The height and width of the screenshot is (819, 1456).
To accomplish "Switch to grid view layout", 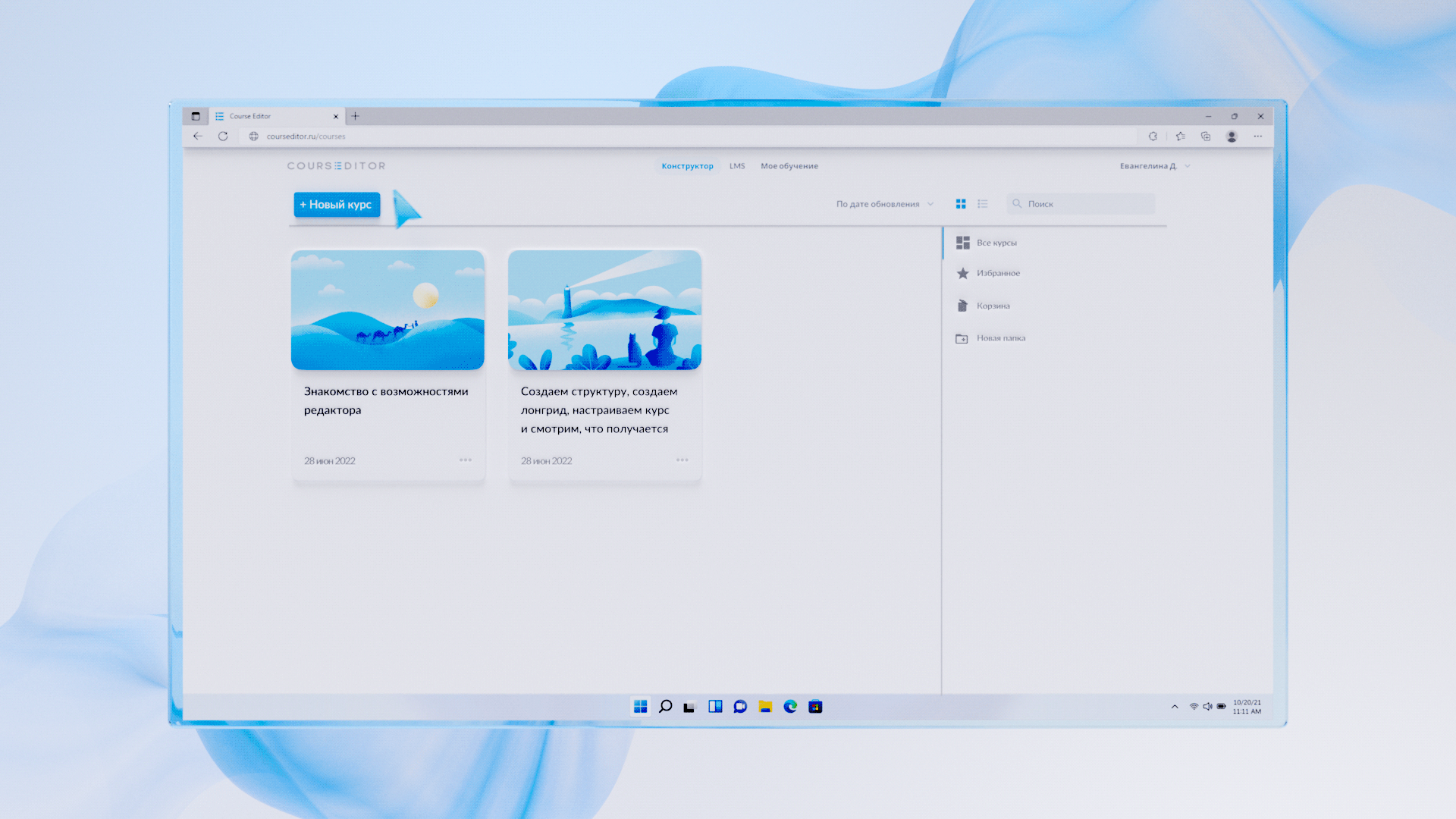I will 961,204.
